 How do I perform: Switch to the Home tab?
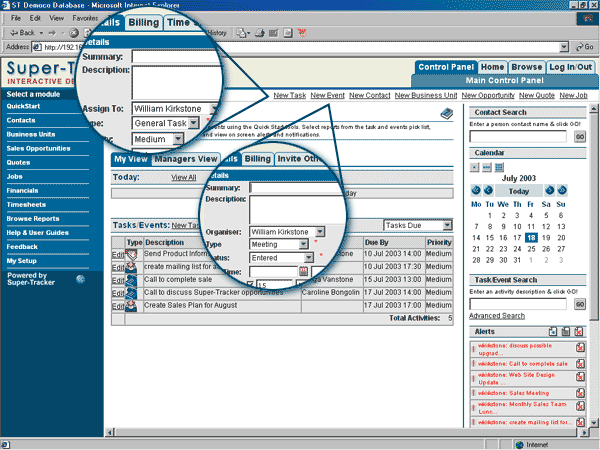coord(492,67)
